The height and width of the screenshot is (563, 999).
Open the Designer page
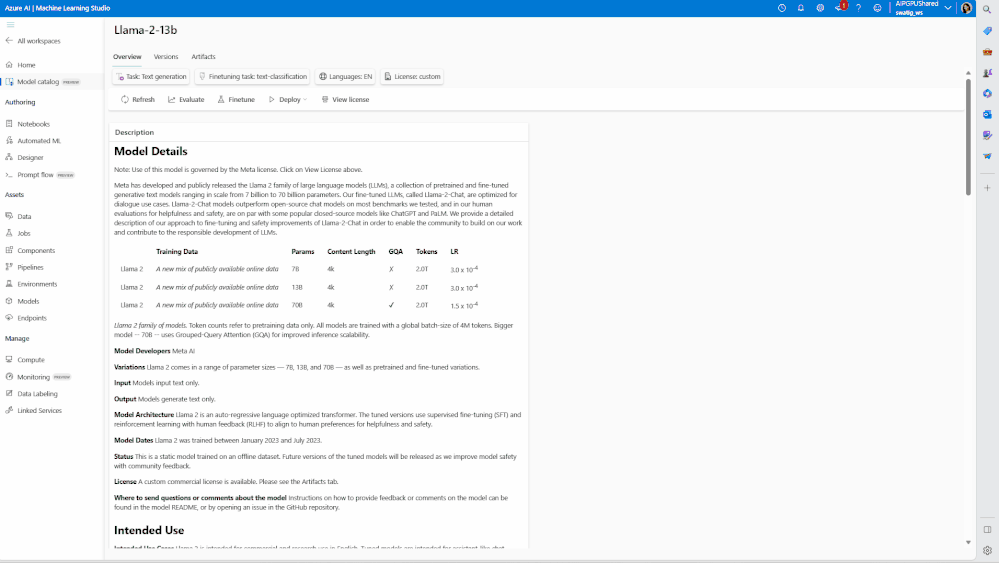click(x=25, y=157)
